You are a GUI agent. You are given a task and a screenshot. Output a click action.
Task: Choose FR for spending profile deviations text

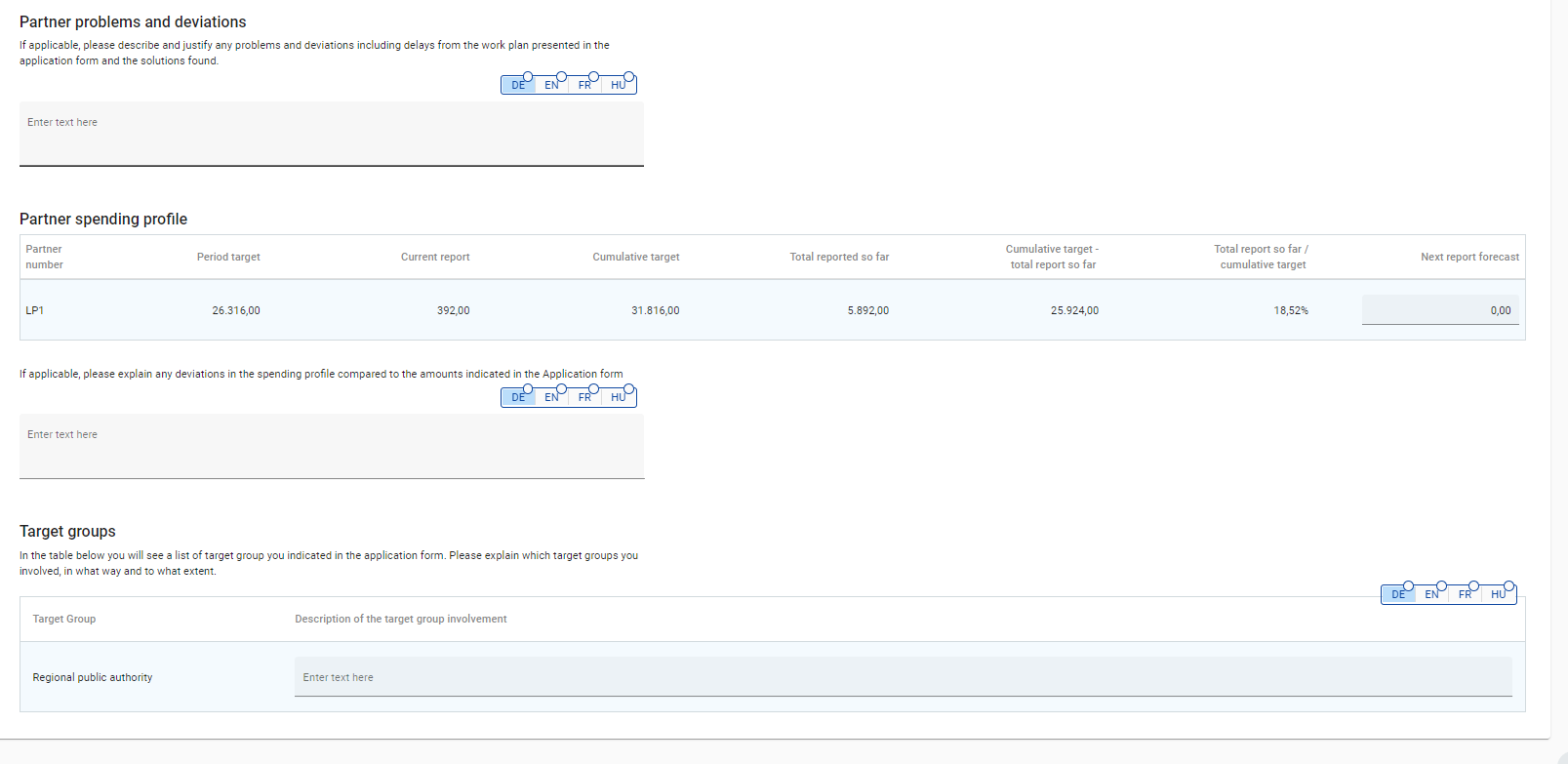click(x=584, y=397)
